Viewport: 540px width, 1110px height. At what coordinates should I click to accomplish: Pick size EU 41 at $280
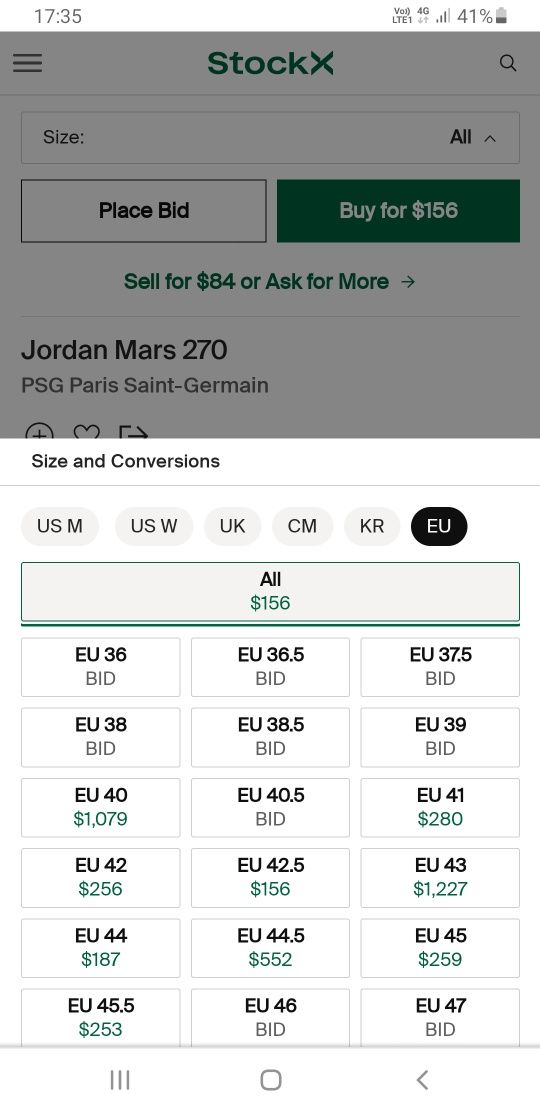pos(440,808)
